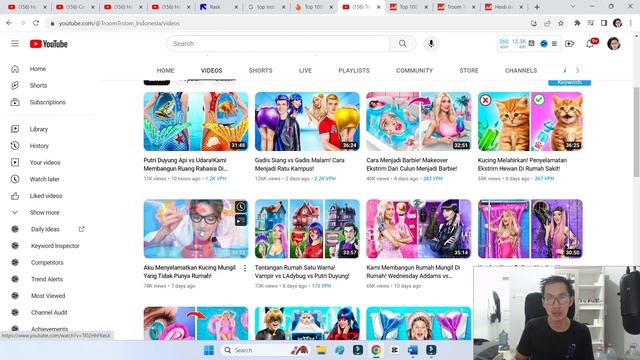Click the Trend Alerts sidebar icon
640x360 pixels.
point(15,279)
